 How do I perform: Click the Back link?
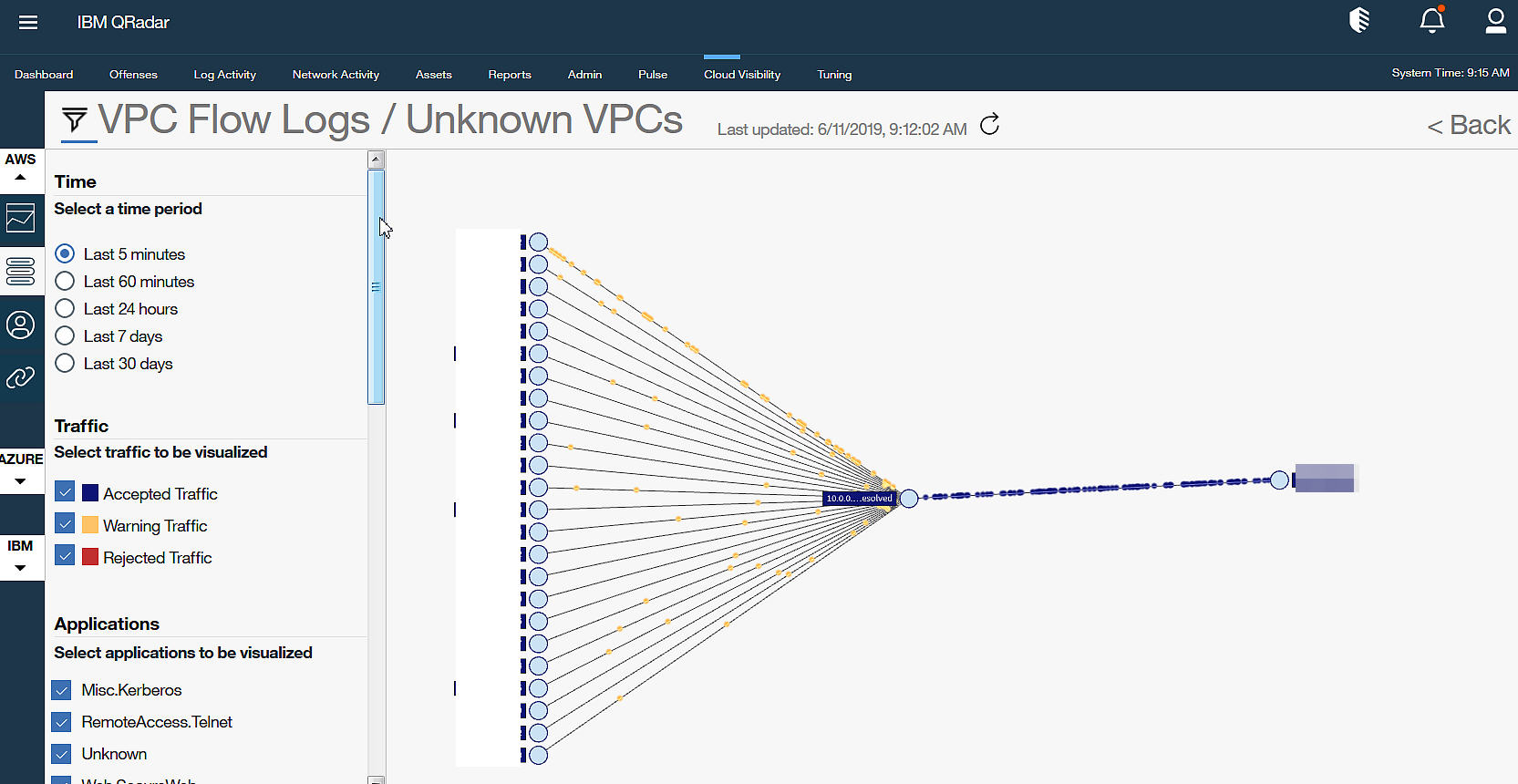click(x=1469, y=125)
